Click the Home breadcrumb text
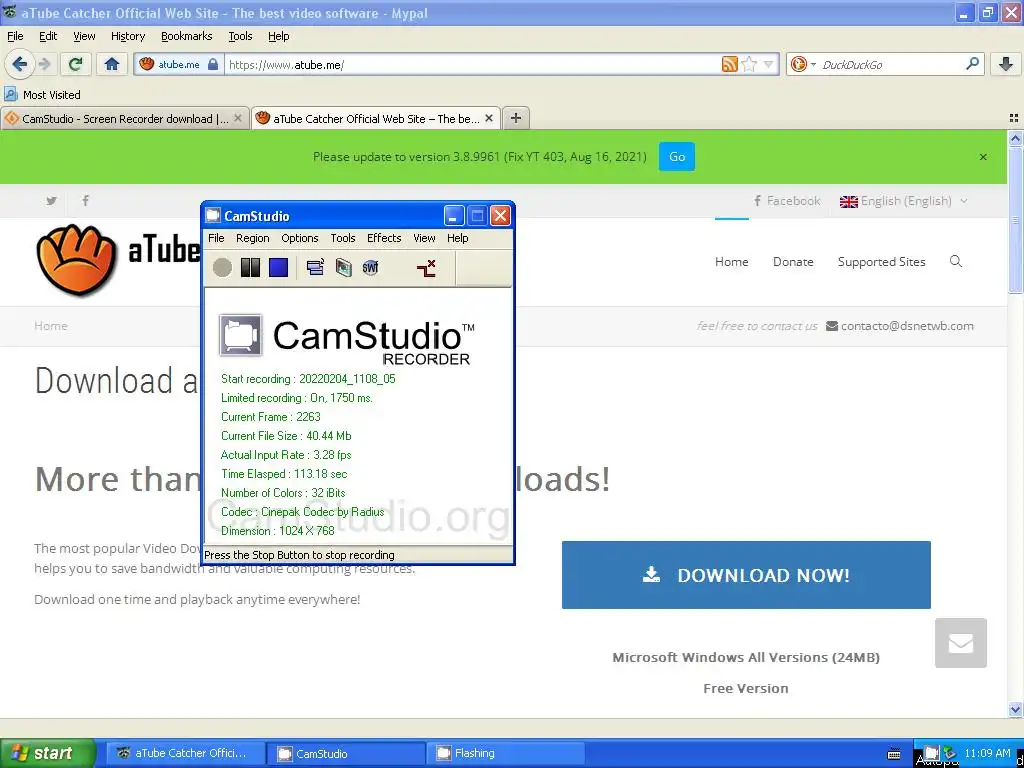1024x768 pixels. pos(51,326)
